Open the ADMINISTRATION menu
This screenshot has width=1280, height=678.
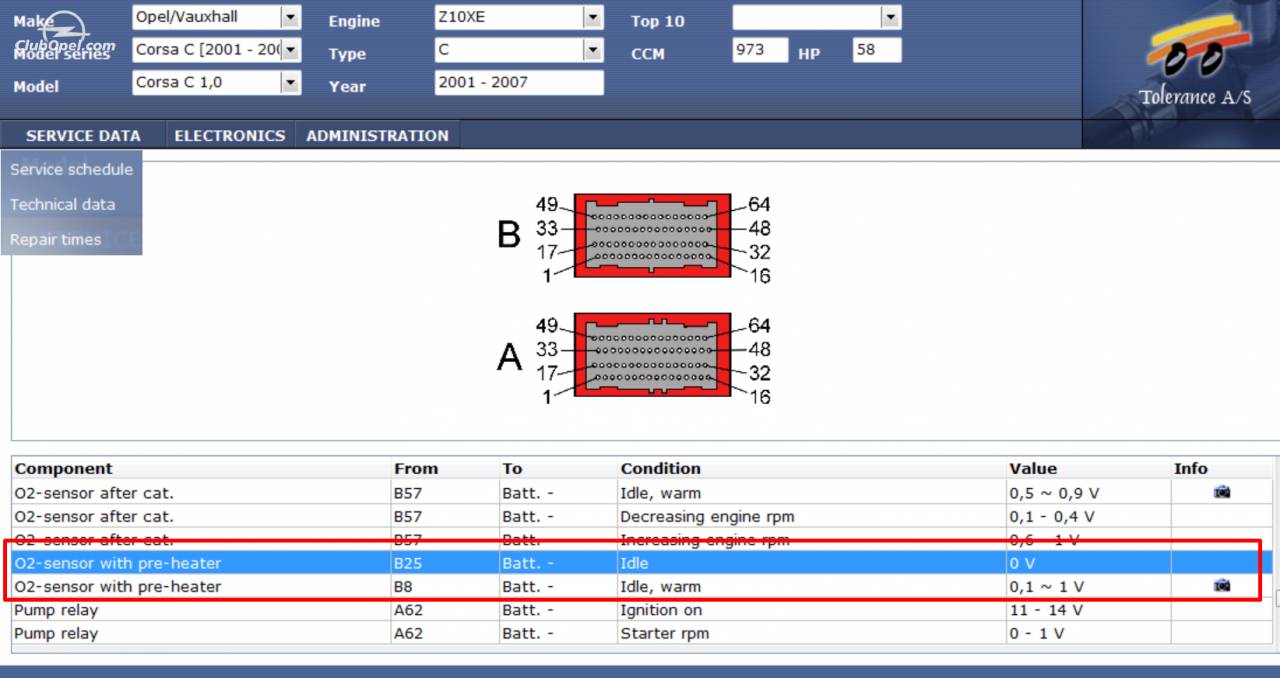coord(377,136)
